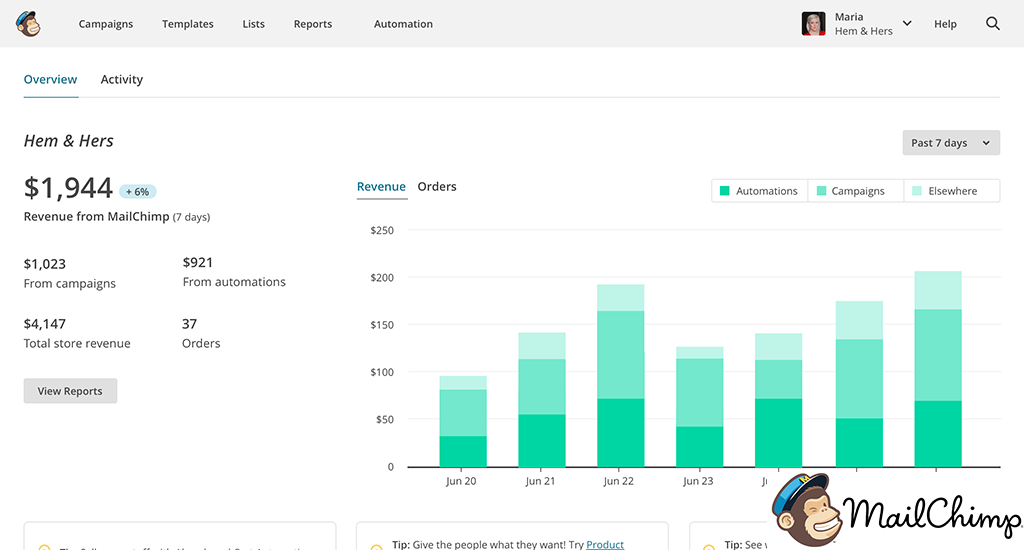Go to the Lists section
Screen dimensions: 1024x550
(x=254, y=24)
